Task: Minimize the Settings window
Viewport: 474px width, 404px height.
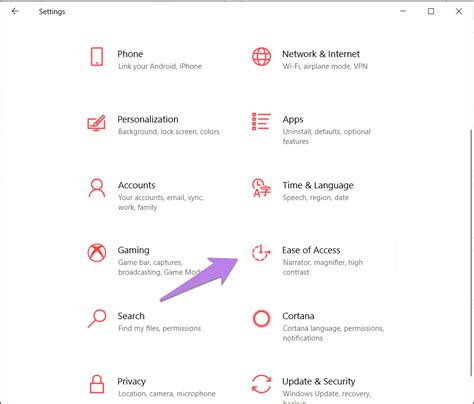Action: click(x=403, y=11)
